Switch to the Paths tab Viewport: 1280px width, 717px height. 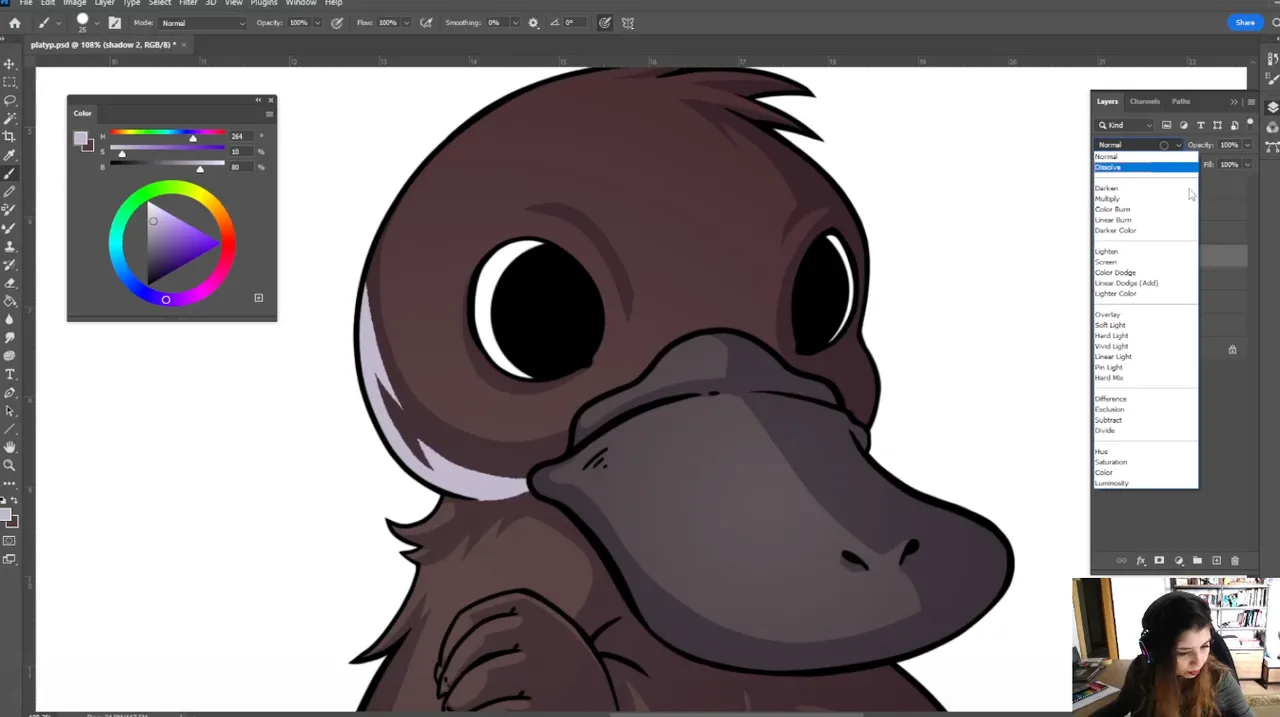click(x=1181, y=101)
